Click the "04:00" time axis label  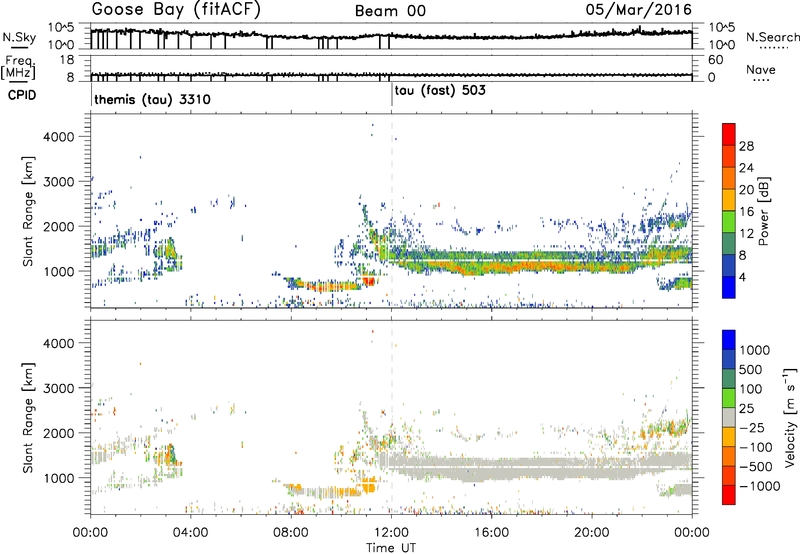191,533
